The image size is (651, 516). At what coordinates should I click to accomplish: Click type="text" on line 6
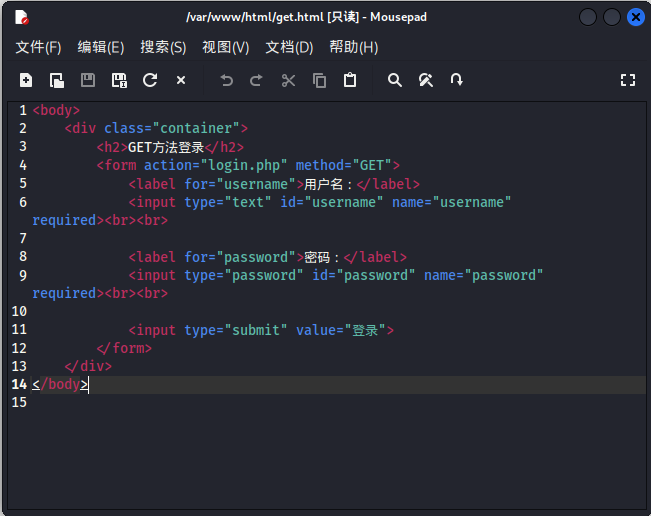tap(228, 202)
